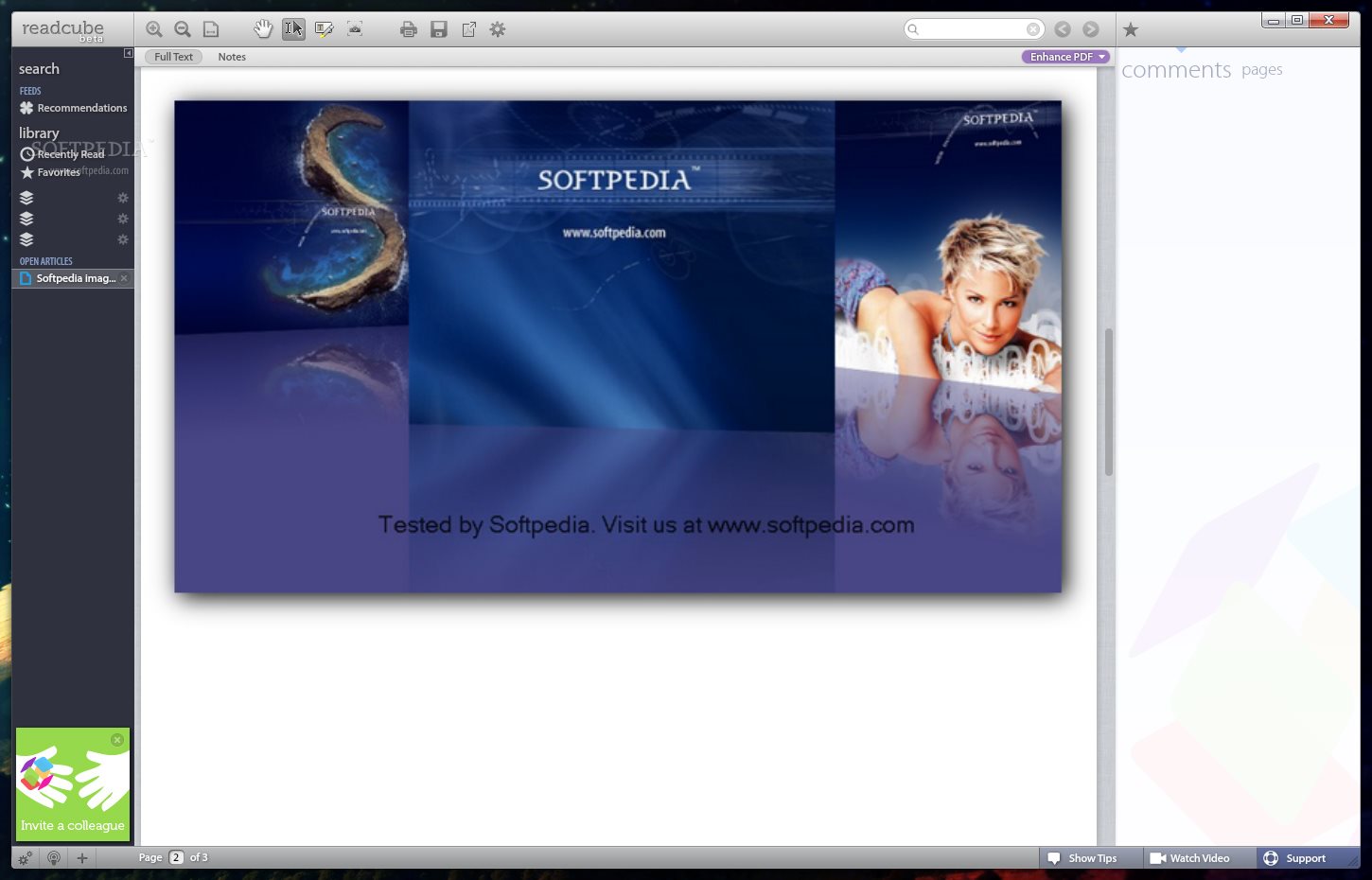Open preferences gear in bottom status bar
Viewport: 1372px width, 880px height.
coord(26,858)
